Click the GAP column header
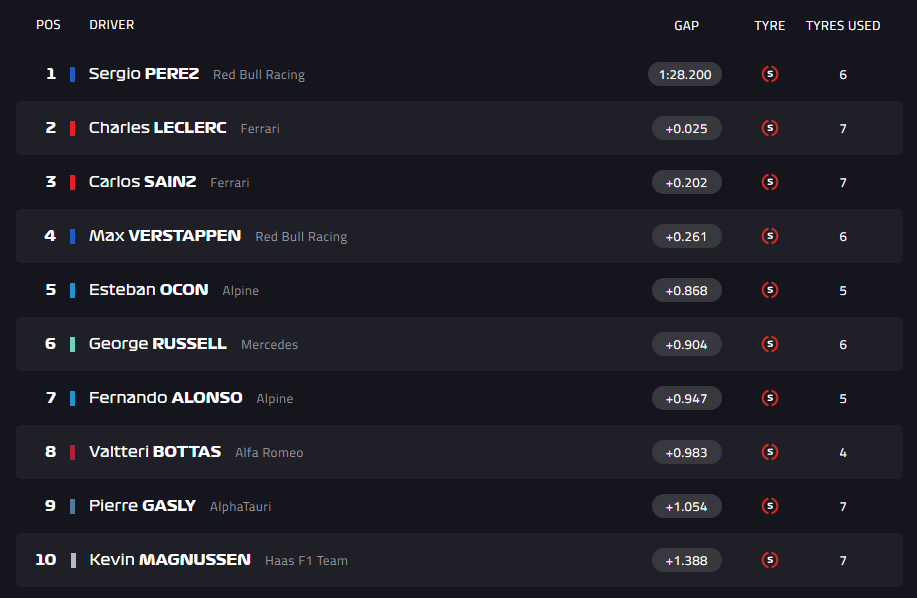Viewport: 917px width, 598px height. (x=686, y=26)
